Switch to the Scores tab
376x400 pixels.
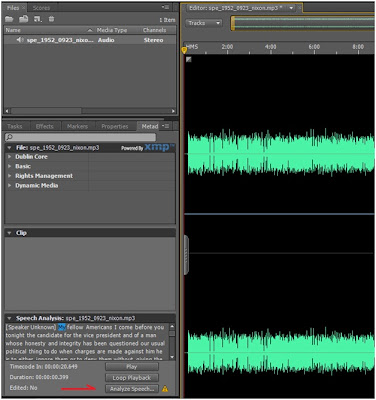[x=41, y=8]
